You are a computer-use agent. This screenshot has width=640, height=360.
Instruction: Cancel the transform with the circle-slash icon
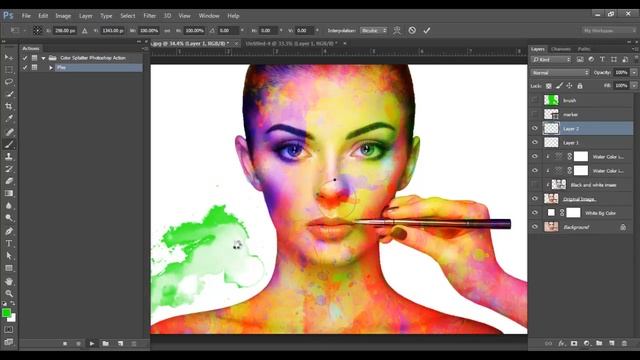[x=412, y=30]
